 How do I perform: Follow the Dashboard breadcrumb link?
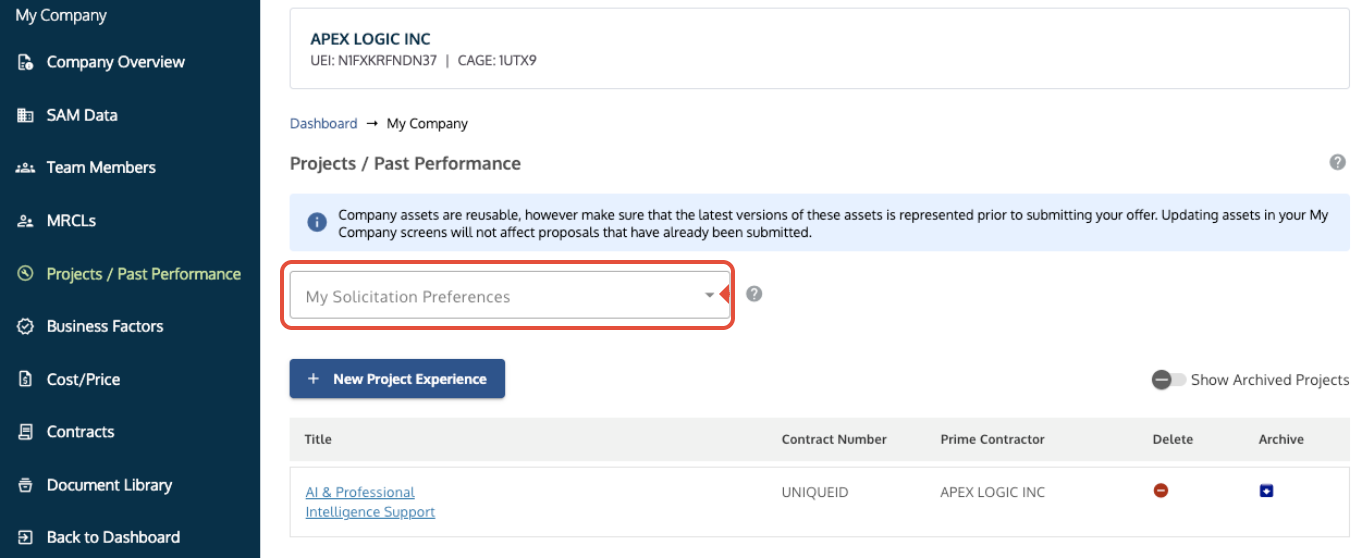click(x=323, y=124)
